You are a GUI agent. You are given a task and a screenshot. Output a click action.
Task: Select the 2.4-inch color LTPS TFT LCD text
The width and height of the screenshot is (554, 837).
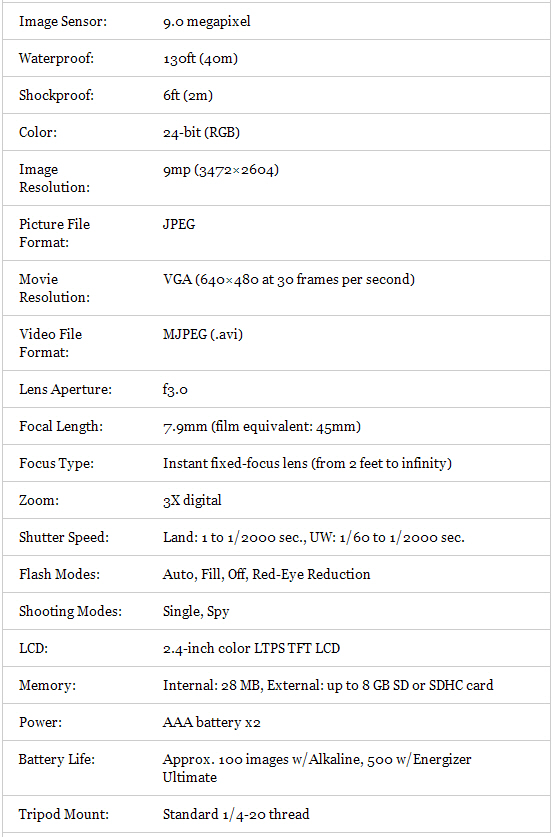pyautogui.click(x=251, y=649)
